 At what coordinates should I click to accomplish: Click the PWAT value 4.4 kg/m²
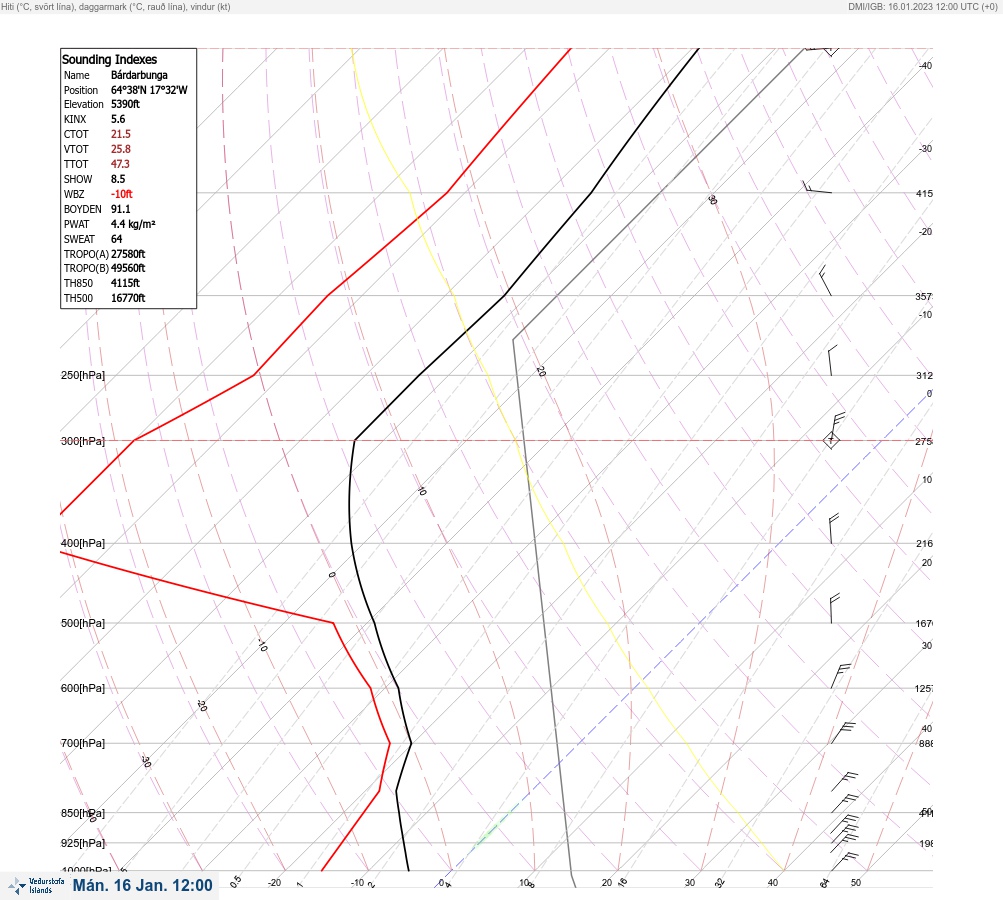[133, 224]
